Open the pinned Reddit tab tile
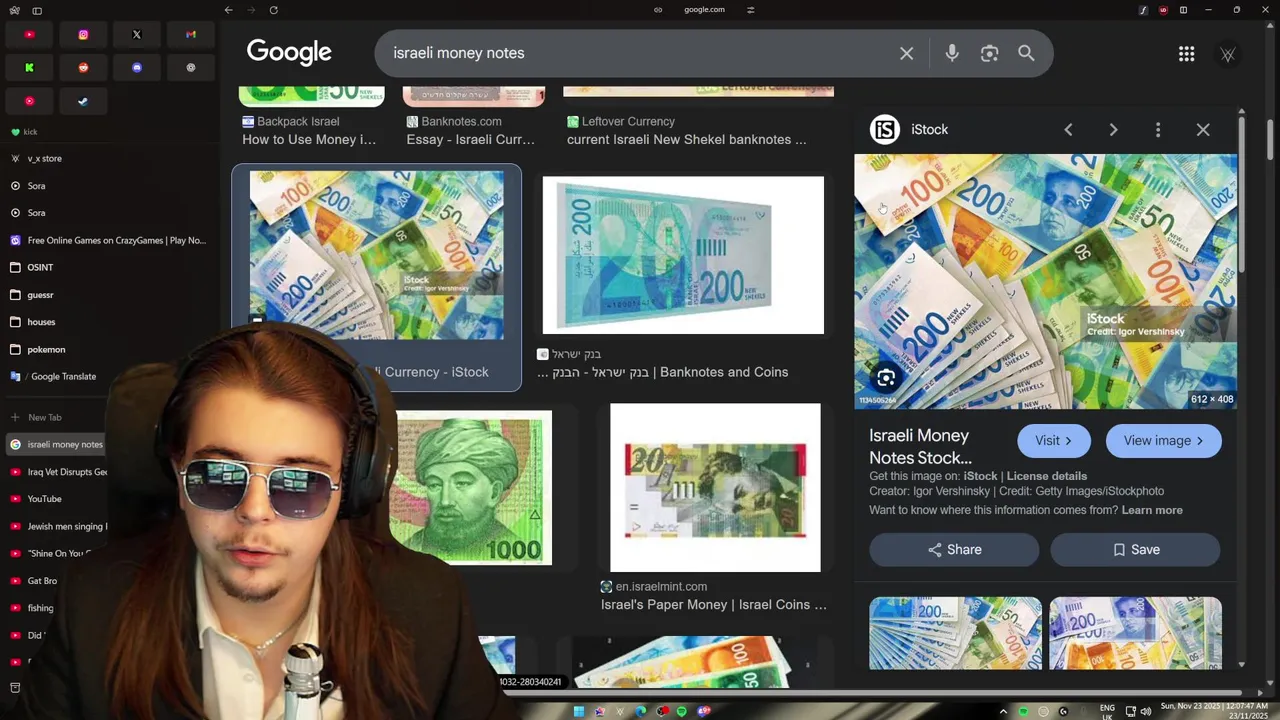The height and width of the screenshot is (720, 1280). 83,68
